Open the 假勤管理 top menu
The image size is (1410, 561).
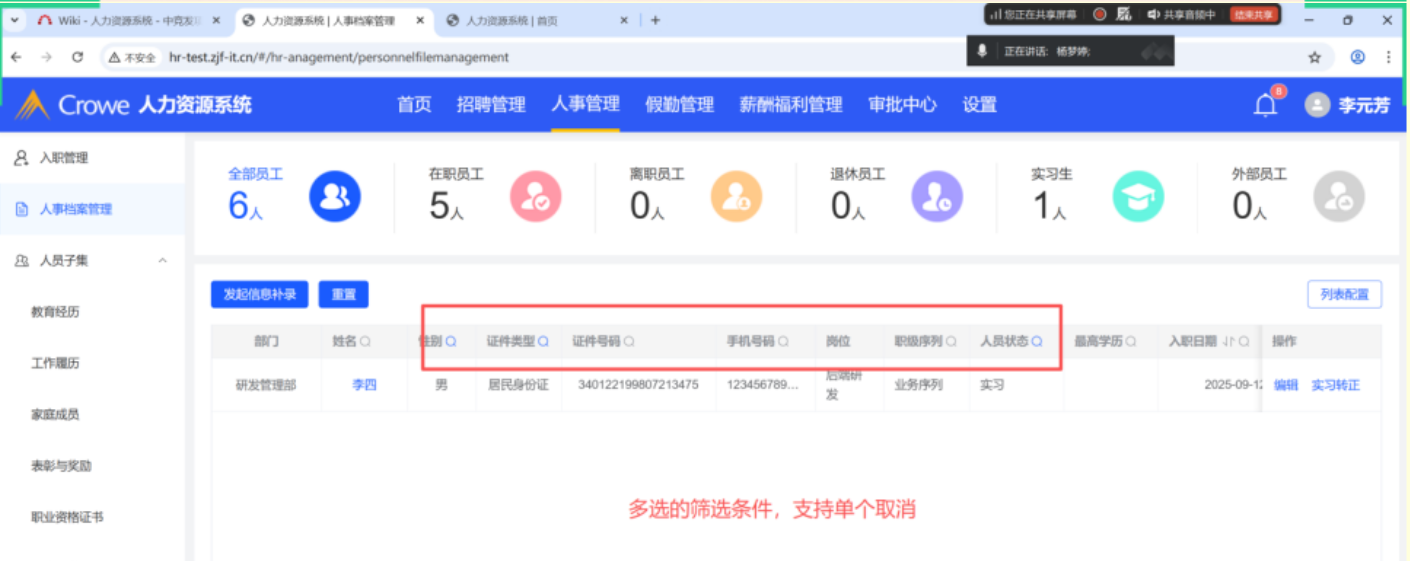[x=679, y=105]
